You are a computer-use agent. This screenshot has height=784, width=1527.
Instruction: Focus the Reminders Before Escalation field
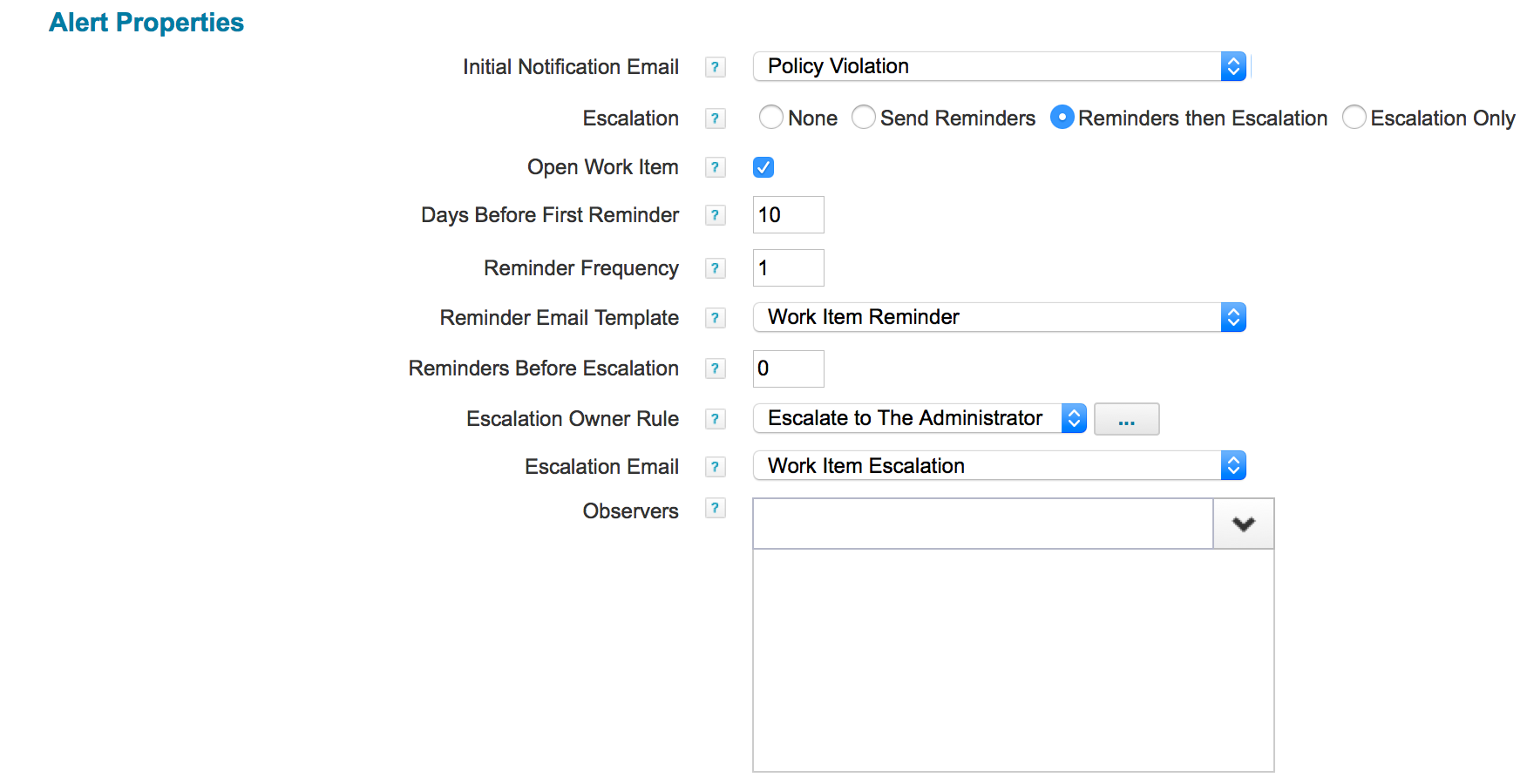pyautogui.click(x=789, y=368)
